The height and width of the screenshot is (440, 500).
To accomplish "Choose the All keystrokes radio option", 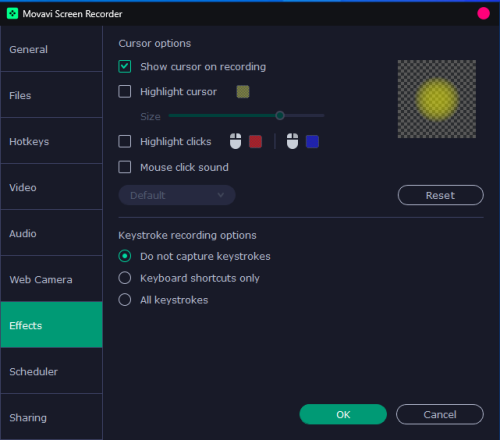I will [x=125, y=300].
